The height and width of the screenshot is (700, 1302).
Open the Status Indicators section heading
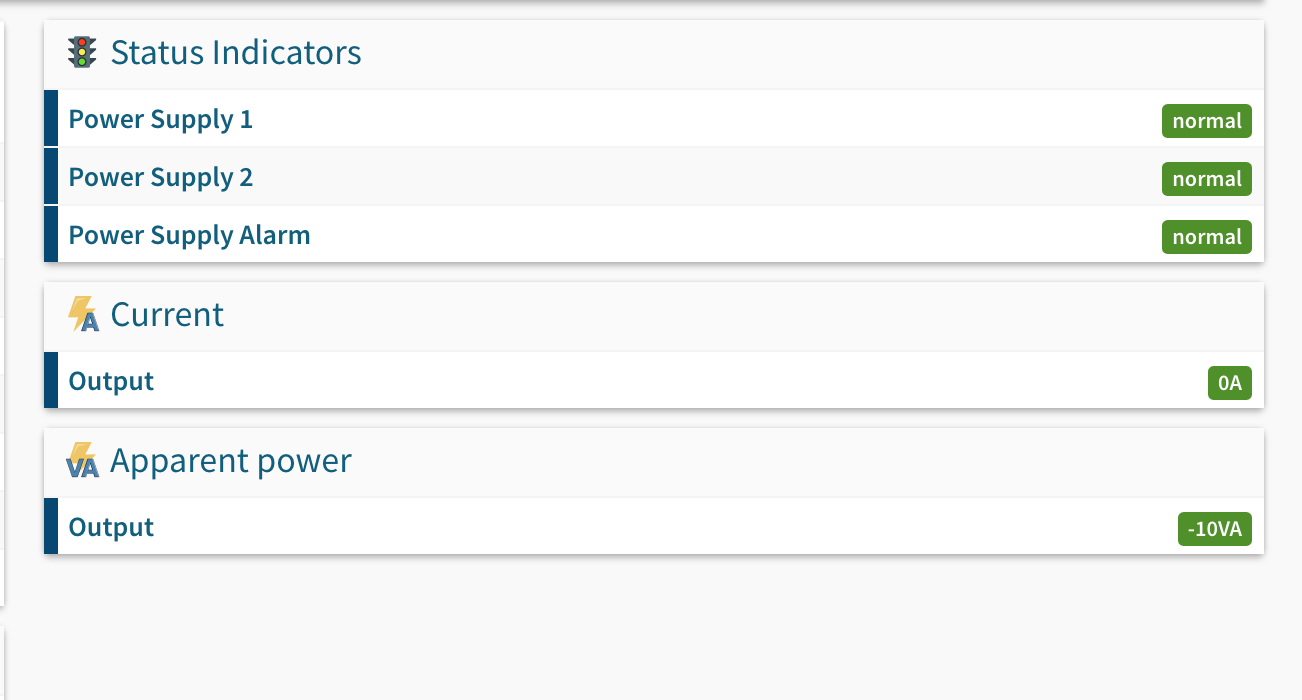pyautogui.click(x=236, y=52)
